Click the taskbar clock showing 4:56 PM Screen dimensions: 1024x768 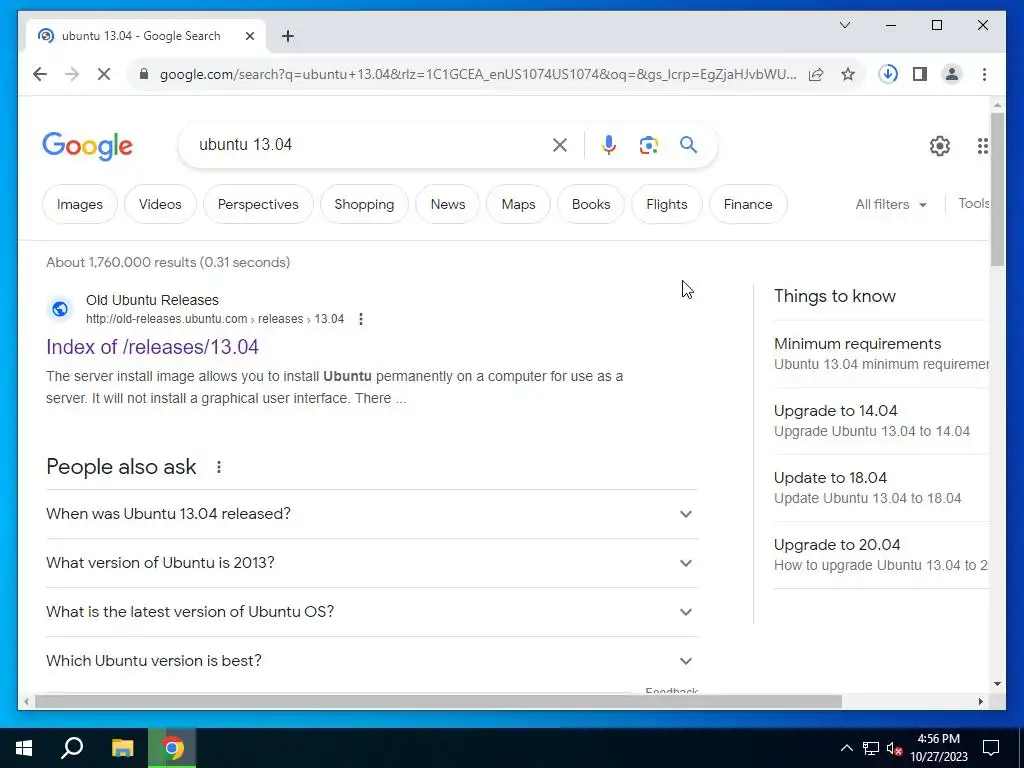pos(939,748)
